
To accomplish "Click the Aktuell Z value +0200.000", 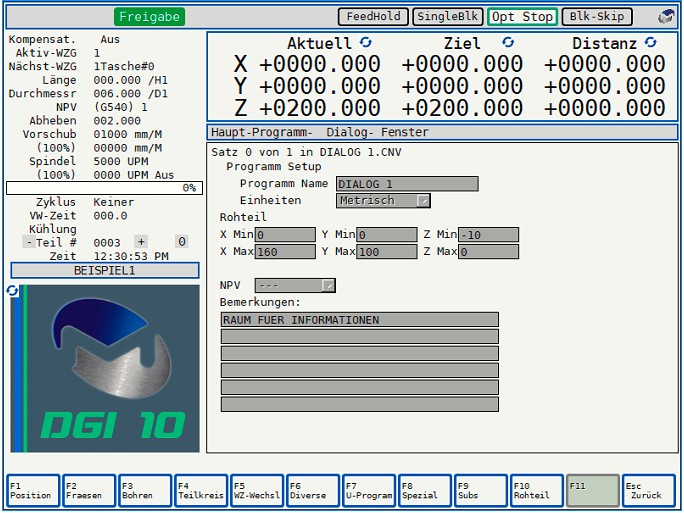I will (x=320, y=108).
